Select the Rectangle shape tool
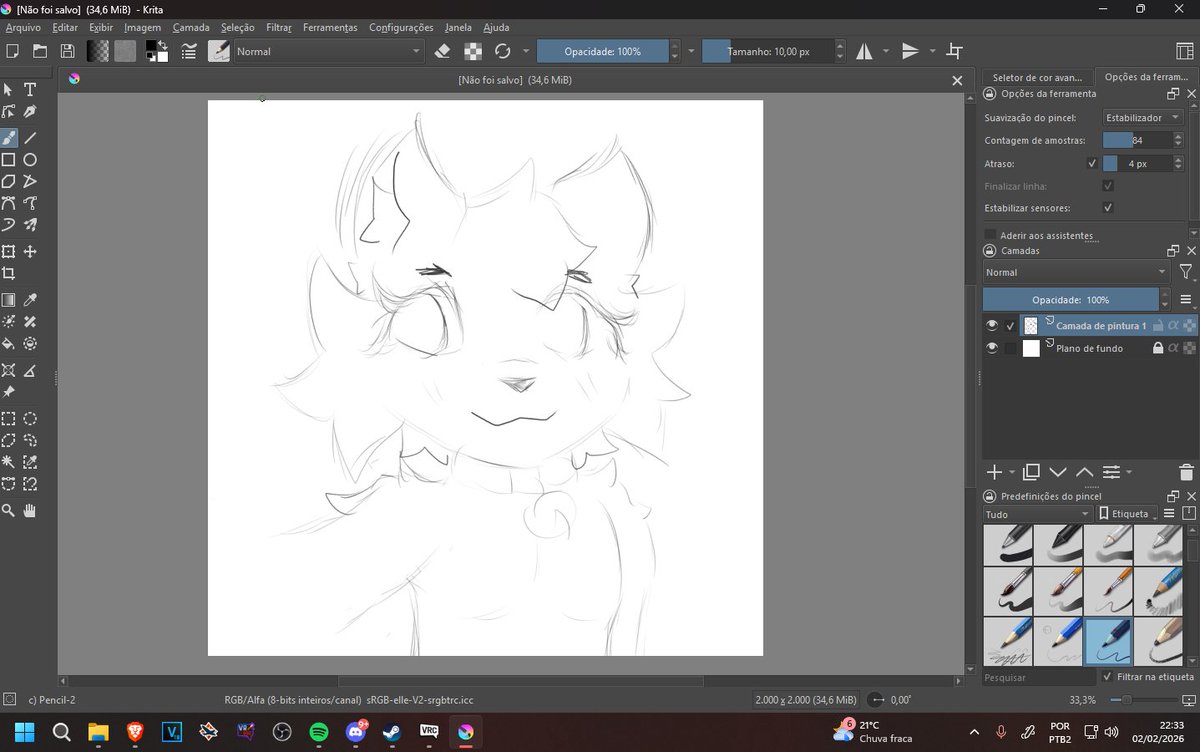The width and height of the screenshot is (1200, 752). coord(8,160)
